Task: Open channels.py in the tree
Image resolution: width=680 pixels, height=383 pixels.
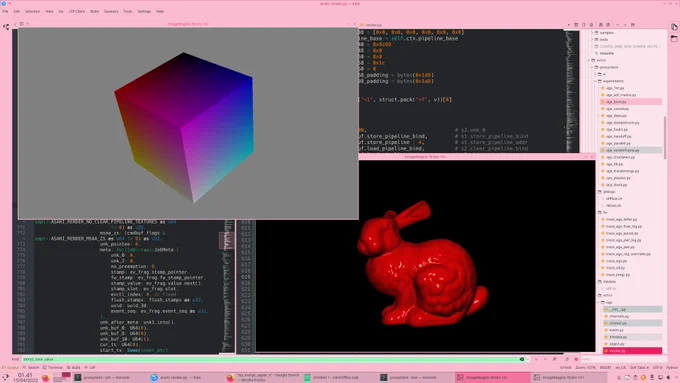Action: 619,316
